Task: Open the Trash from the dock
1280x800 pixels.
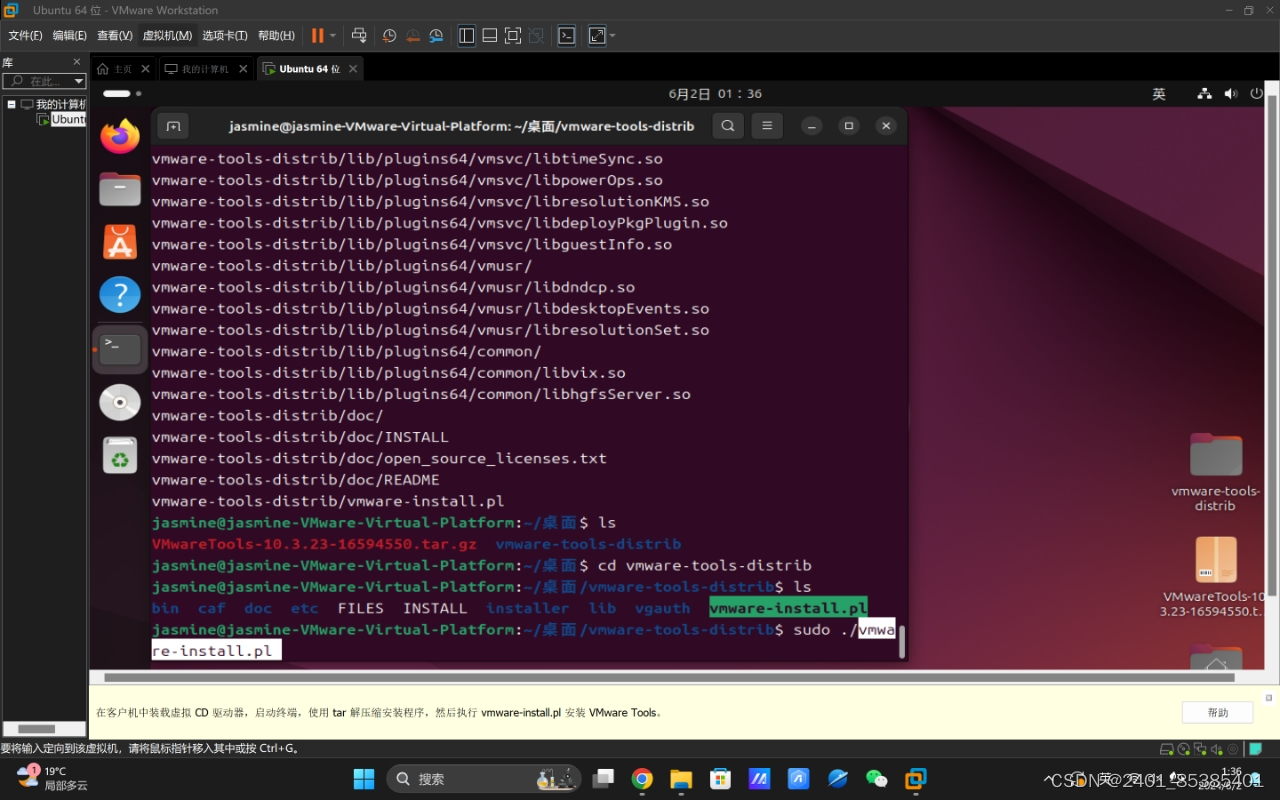Action: 120,455
